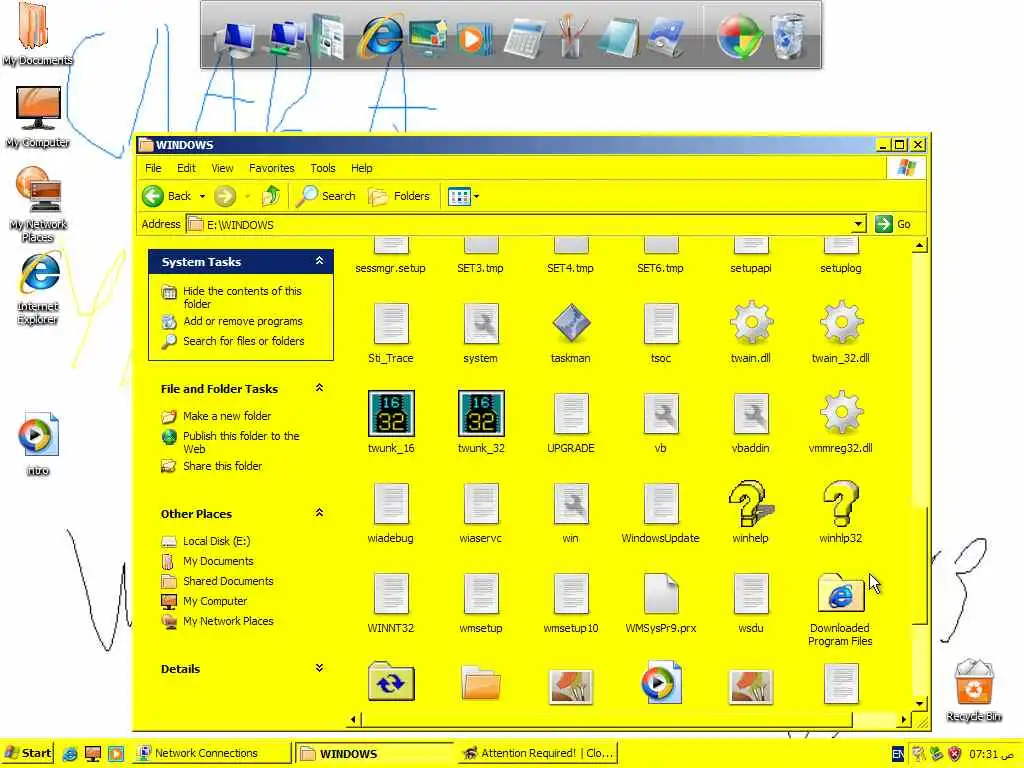Open the twunk_16 file icon
Image resolution: width=1024 pixels, height=768 pixels.
[391, 413]
